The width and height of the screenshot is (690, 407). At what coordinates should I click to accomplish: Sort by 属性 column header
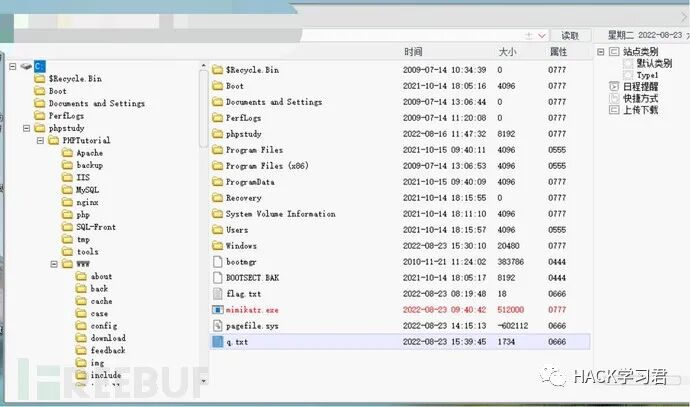558,52
